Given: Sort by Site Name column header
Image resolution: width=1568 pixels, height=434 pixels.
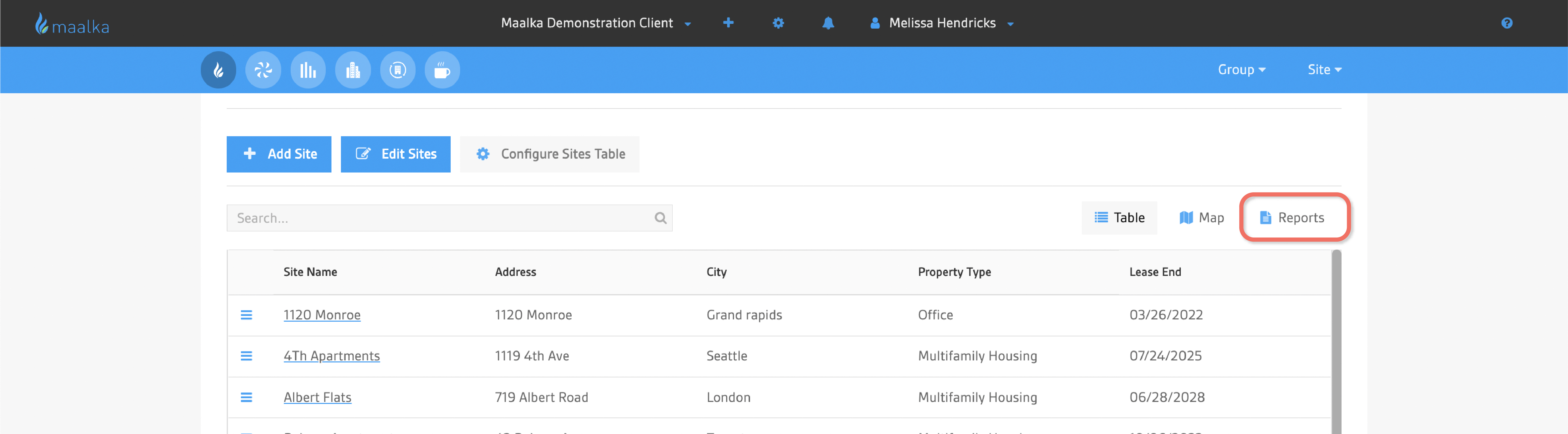Looking at the screenshot, I should click(310, 272).
